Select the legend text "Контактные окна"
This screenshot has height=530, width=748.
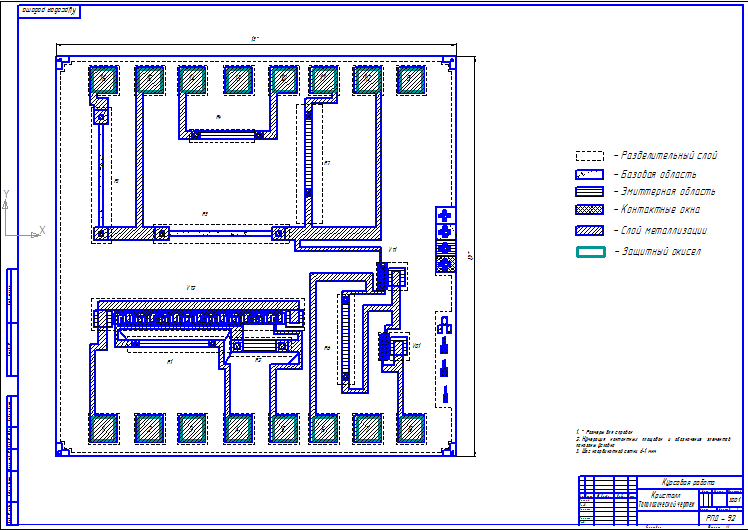(660, 209)
